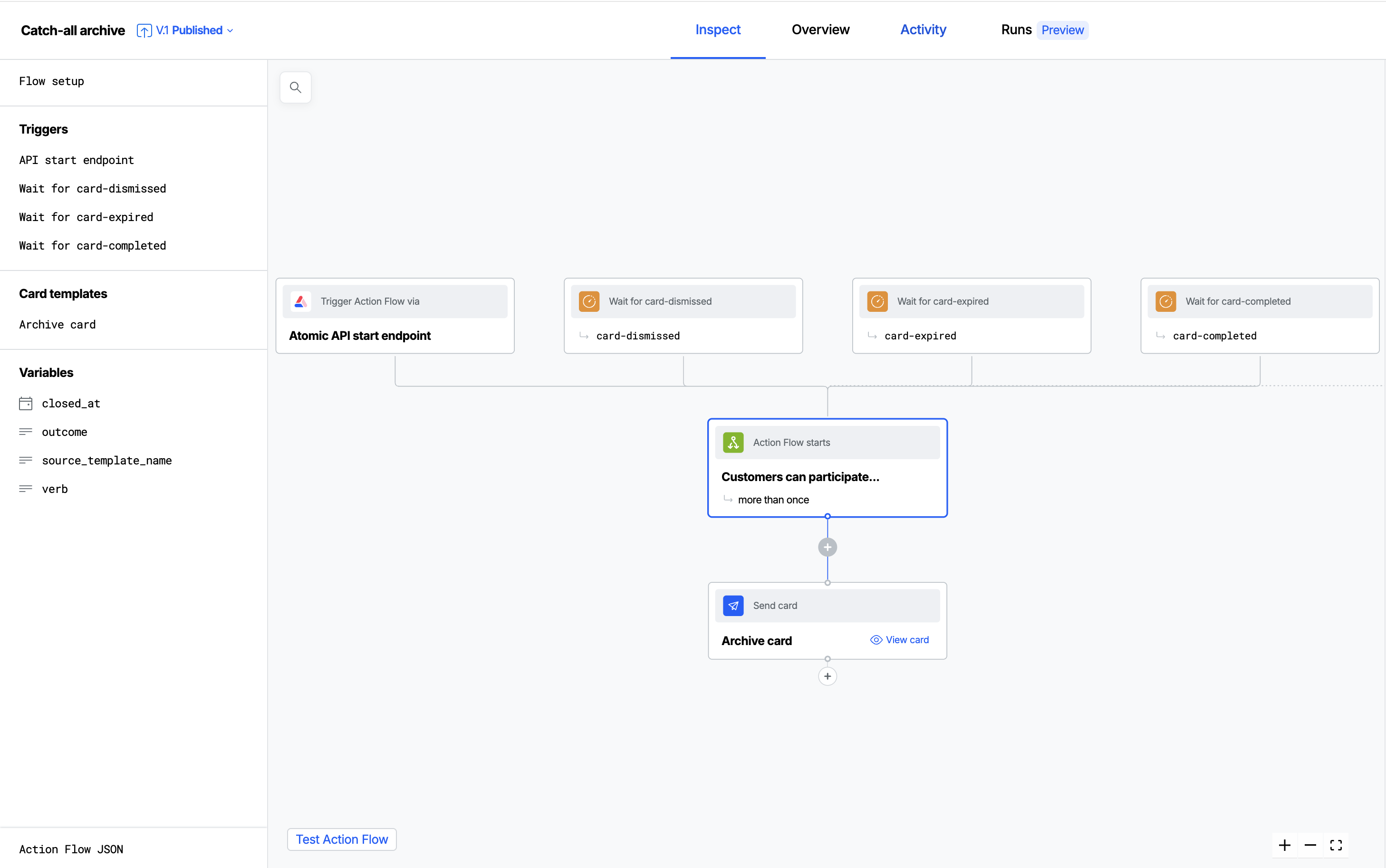Viewport: 1386px width, 868px height.
Task: Click the Test Action Flow button
Action: (x=342, y=839)
